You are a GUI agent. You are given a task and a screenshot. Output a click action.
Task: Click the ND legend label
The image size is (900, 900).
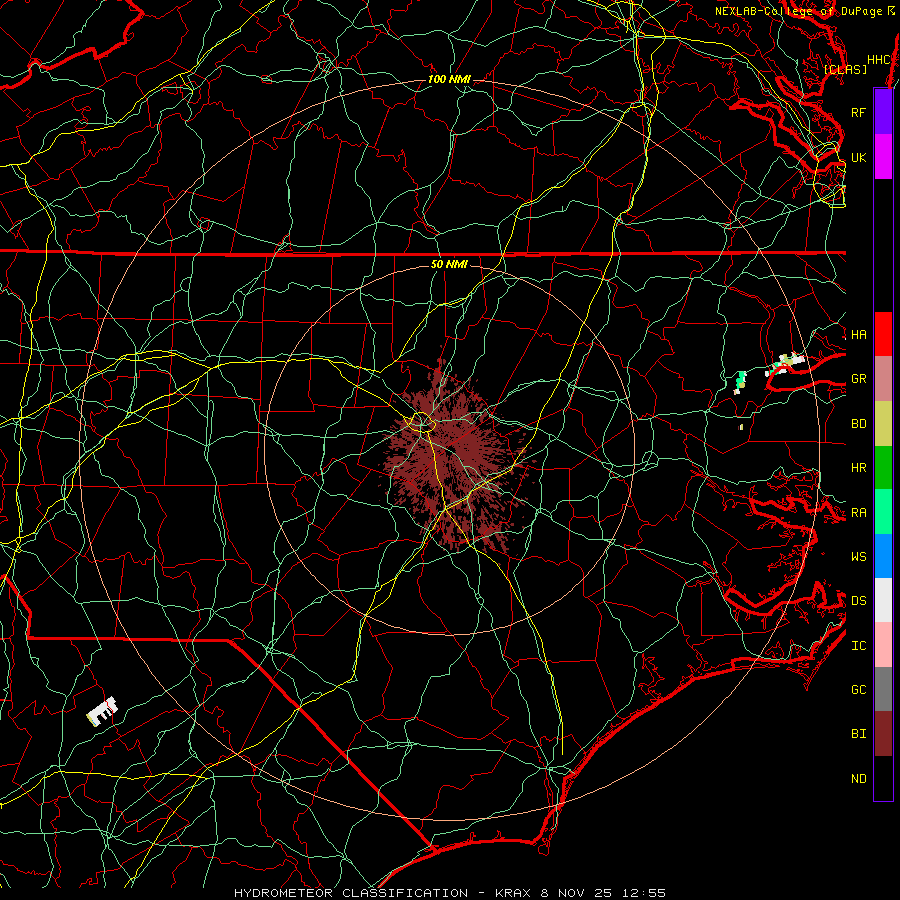858,779
